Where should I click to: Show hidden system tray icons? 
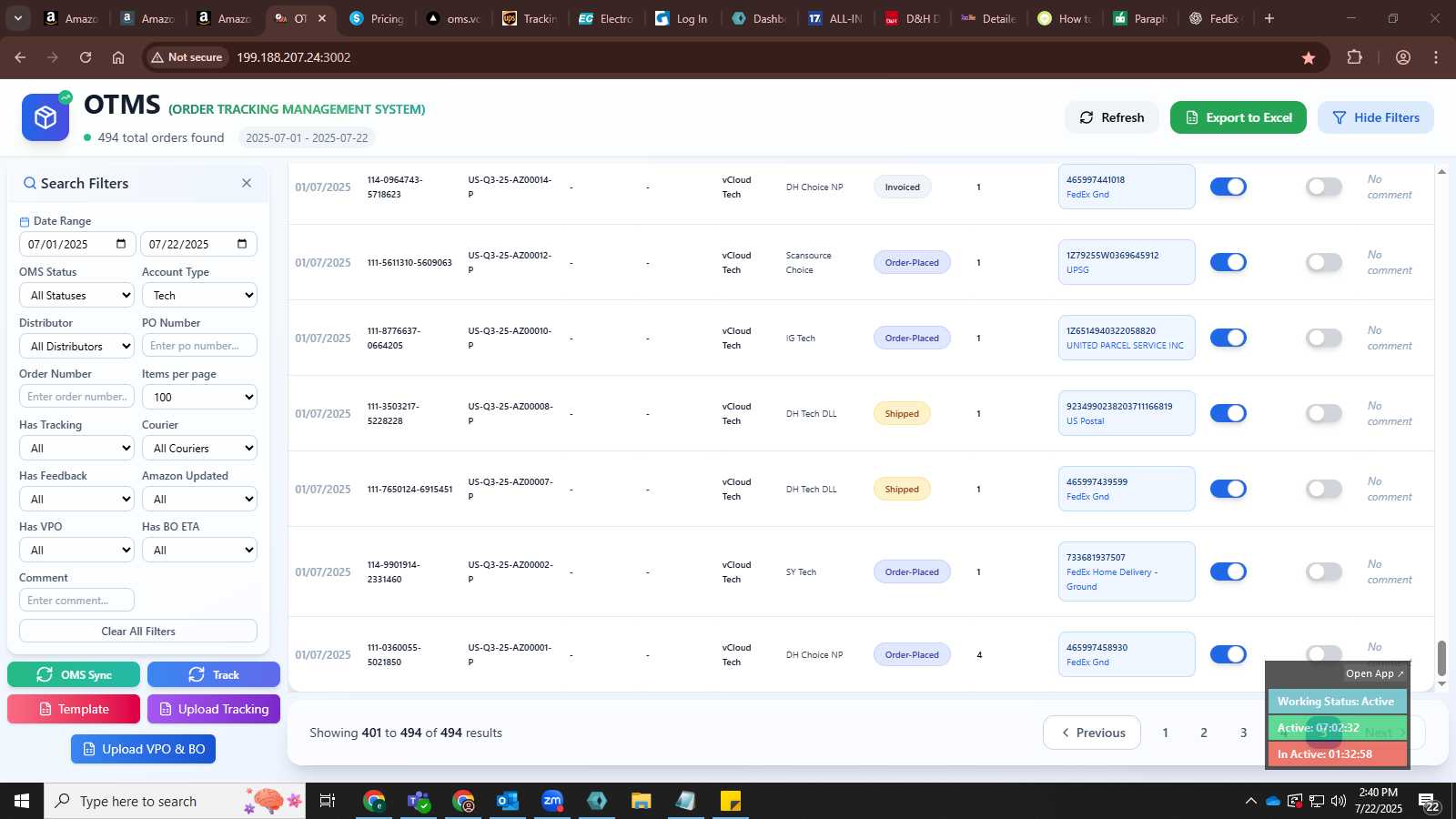(x=1251, y=801)
